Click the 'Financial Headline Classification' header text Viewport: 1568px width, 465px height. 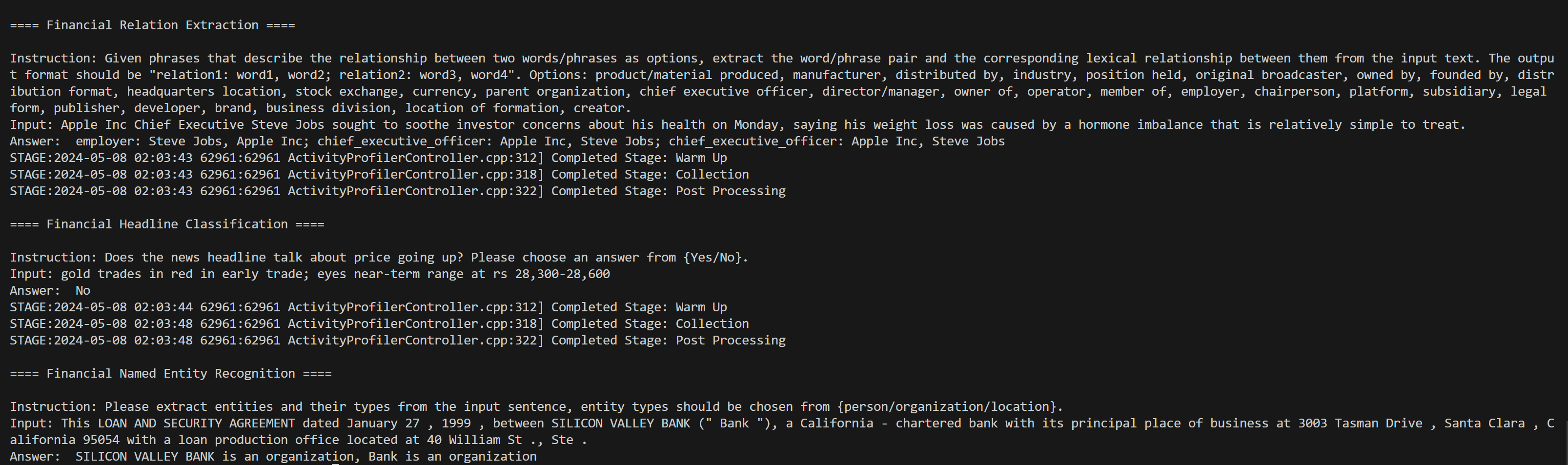coord(167,224)
